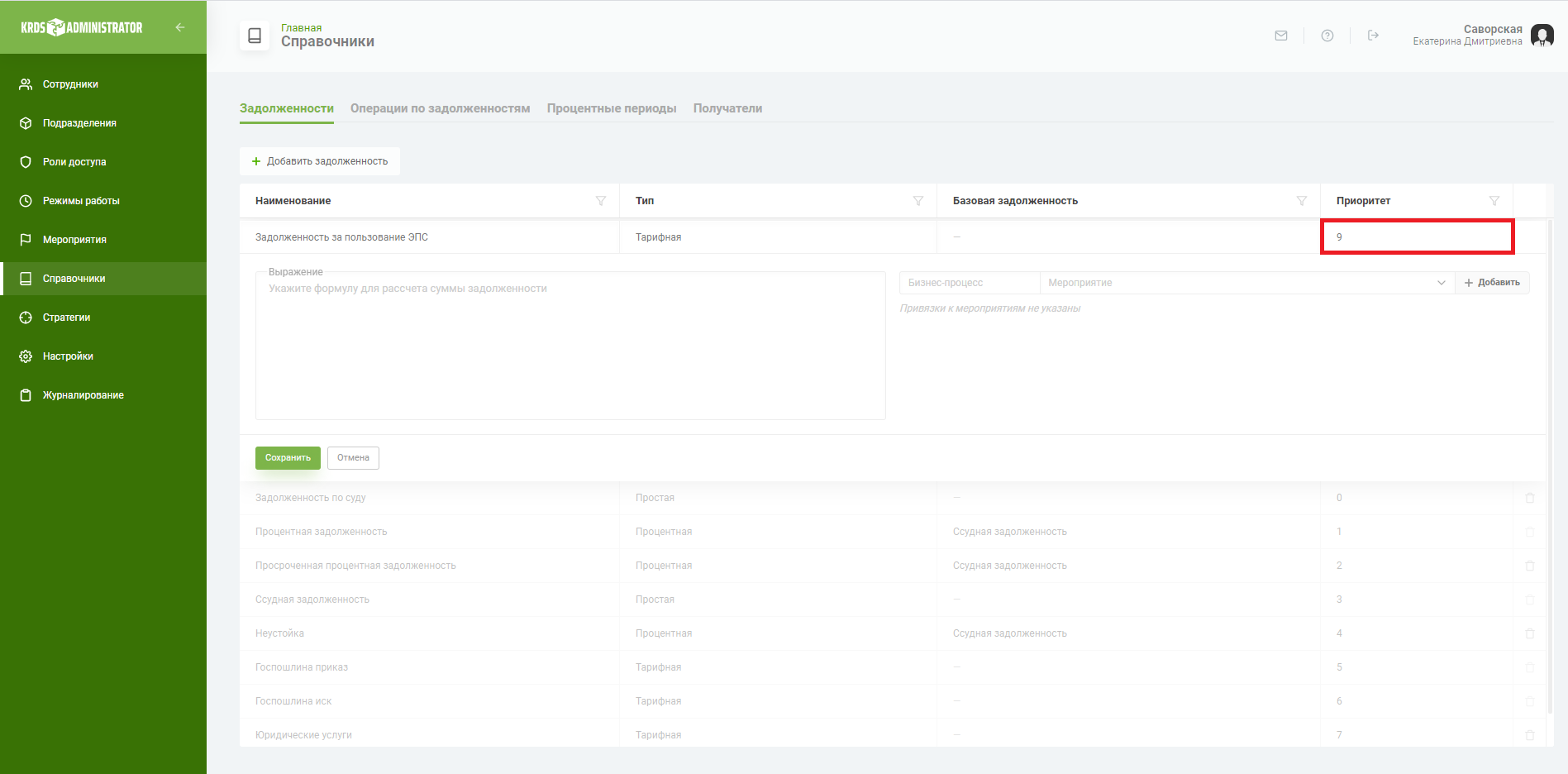Select the Тарифная type in the edited row
The width and height of the screenshot is (1568, 774).
[x=659, y=237]
